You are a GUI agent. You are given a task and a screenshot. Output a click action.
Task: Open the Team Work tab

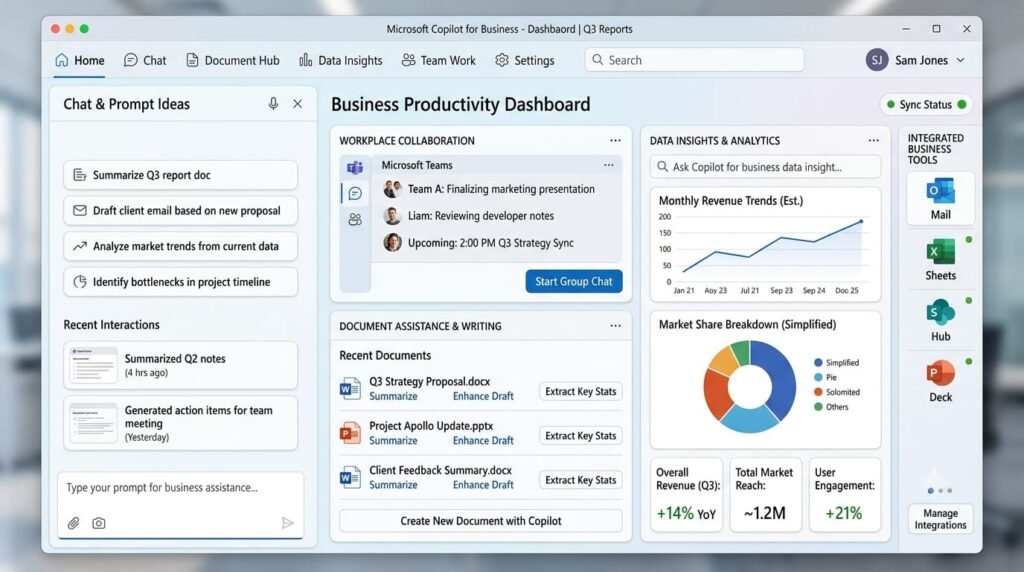(438, 60)
